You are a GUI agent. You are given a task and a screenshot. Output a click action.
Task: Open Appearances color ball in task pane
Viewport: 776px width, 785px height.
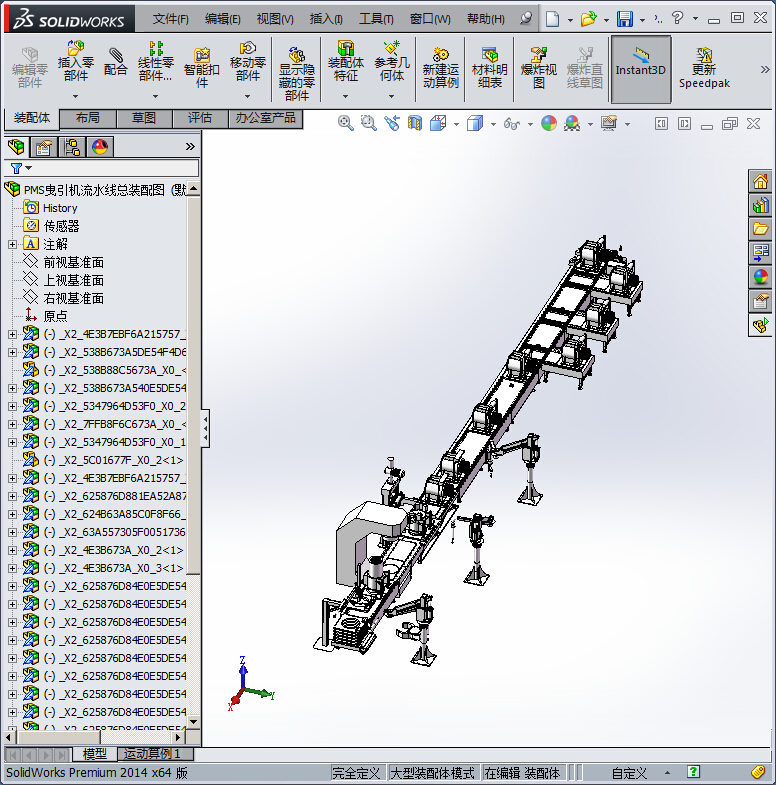tap(760, 277)
